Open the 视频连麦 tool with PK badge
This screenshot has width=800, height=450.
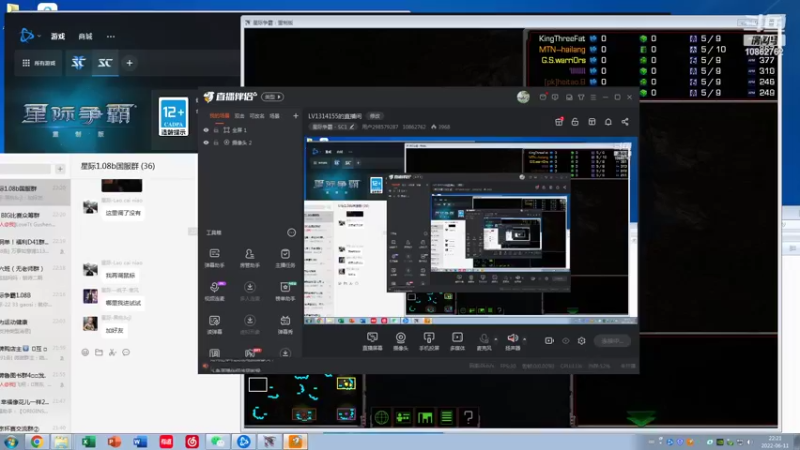(214, 291)
